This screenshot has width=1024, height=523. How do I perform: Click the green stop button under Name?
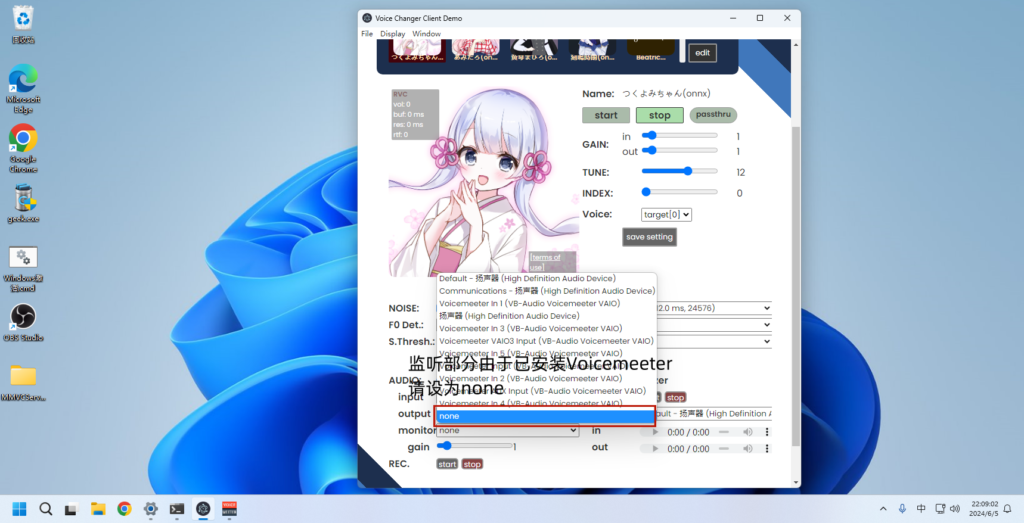[660, 116]
